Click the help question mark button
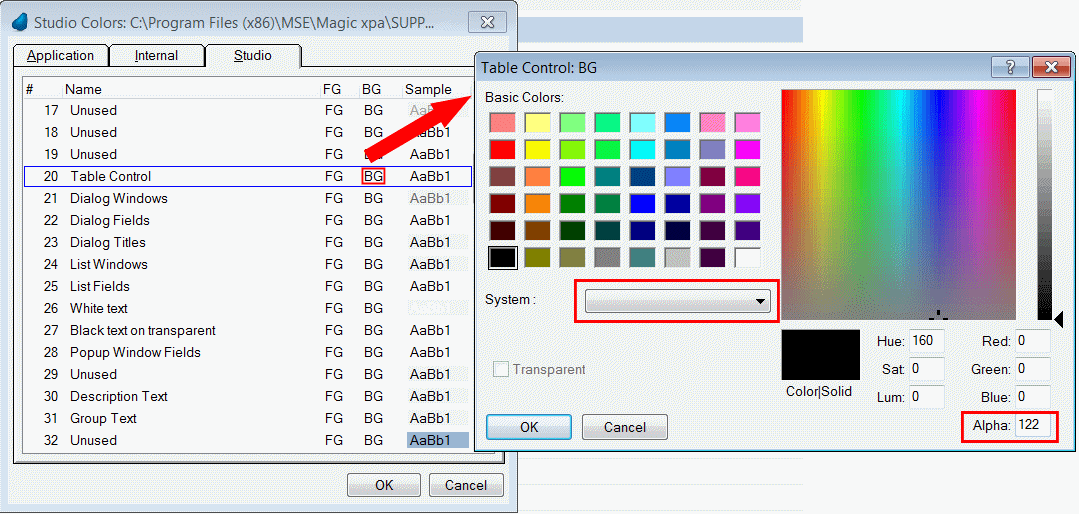1079x514 pixels. pyautogui.click(x=1004, y=67)
